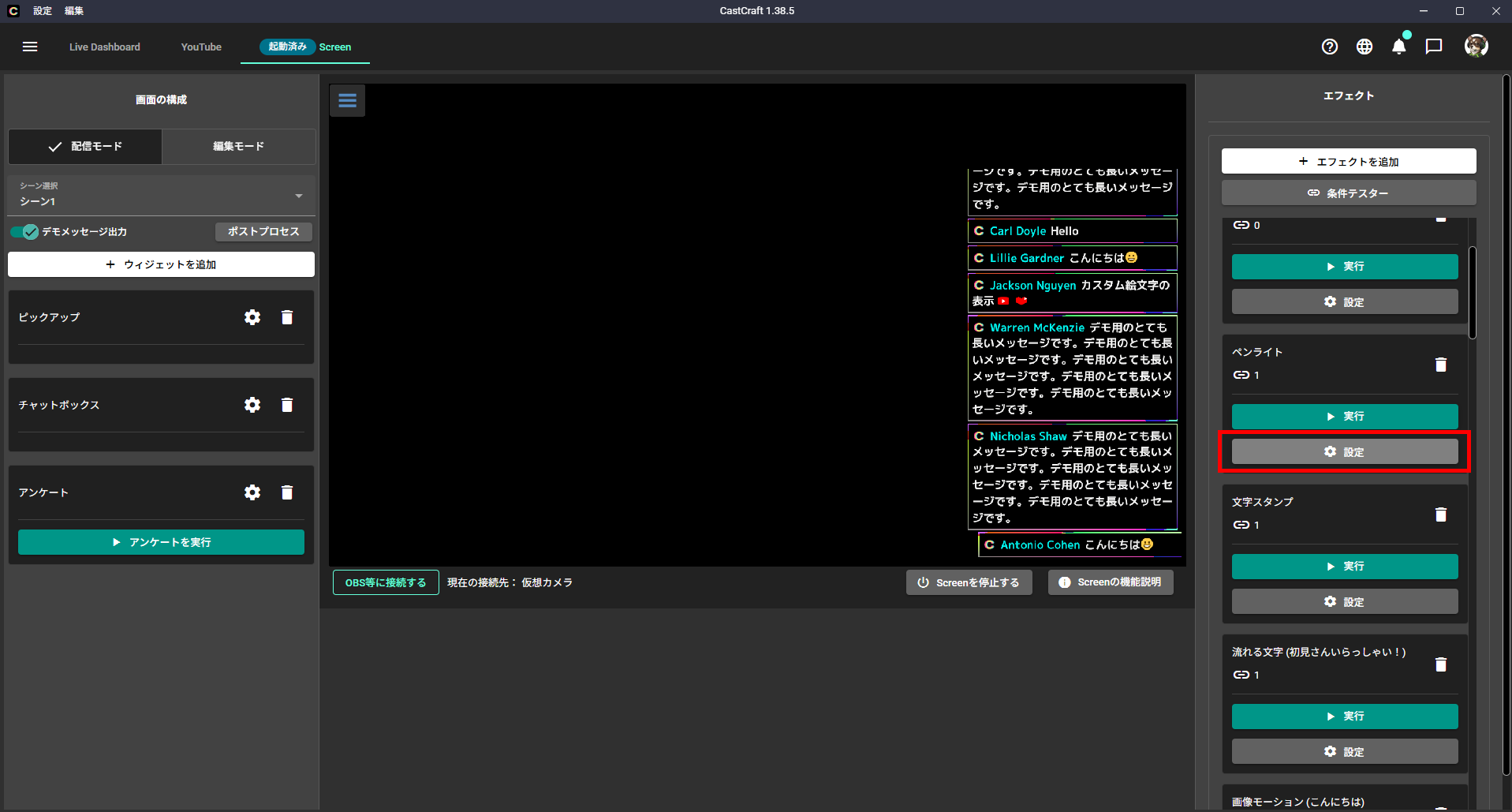Click OBS等に接続する button
This screenshot has width=1512, height=812.
[x=386, y=582]
